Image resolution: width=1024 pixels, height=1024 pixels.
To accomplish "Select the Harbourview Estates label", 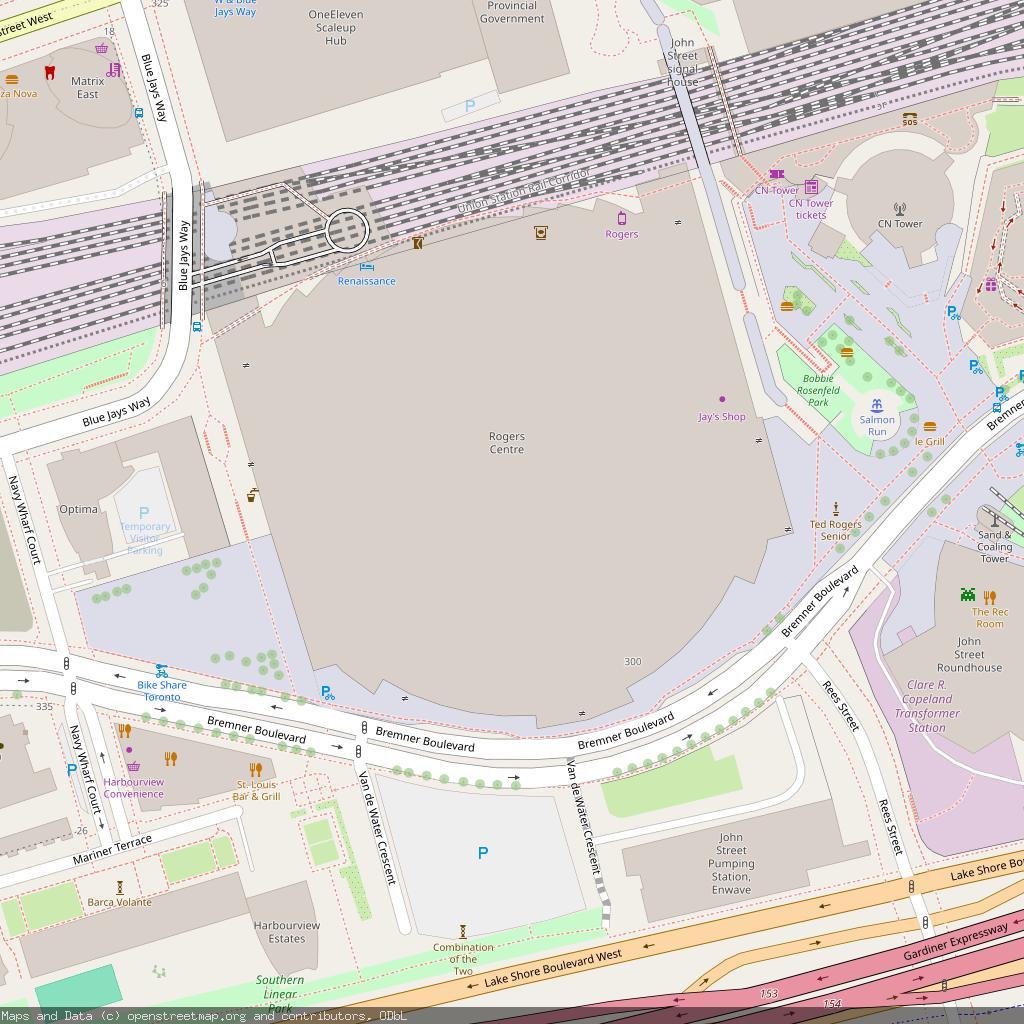I will 287,932.
